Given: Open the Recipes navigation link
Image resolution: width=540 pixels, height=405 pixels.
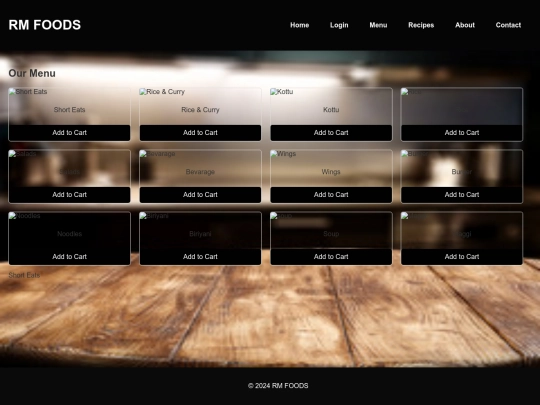Looking at the screenshot, I should coord(421,25).
